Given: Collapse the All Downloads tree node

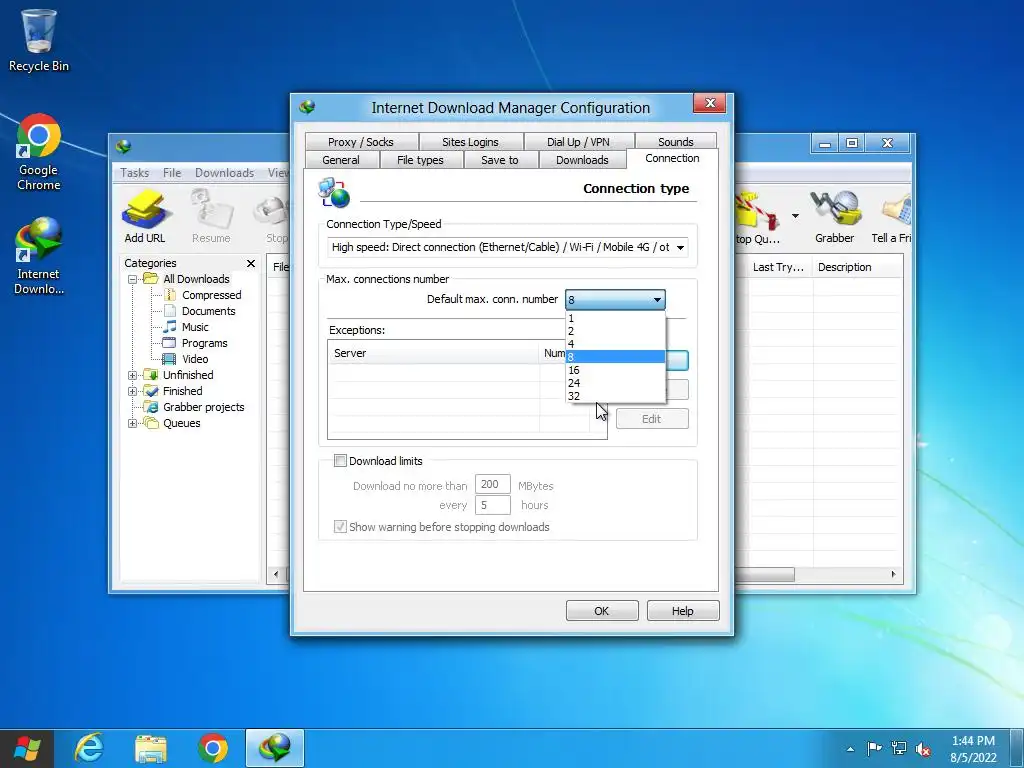Looking at the screenshot, I should [x=133, y=280].
